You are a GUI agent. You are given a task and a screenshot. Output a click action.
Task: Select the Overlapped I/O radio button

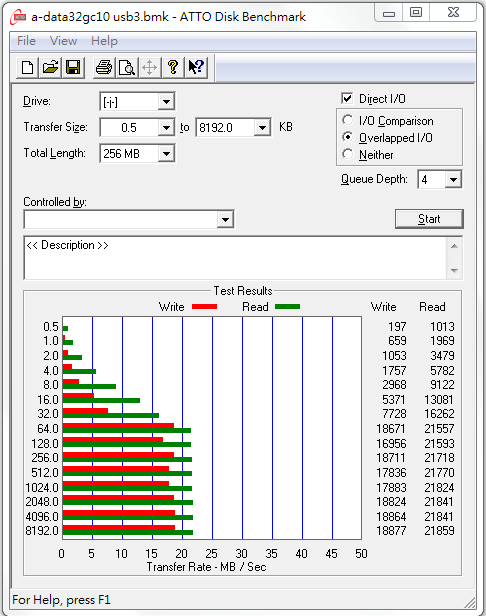pos(347,137)
